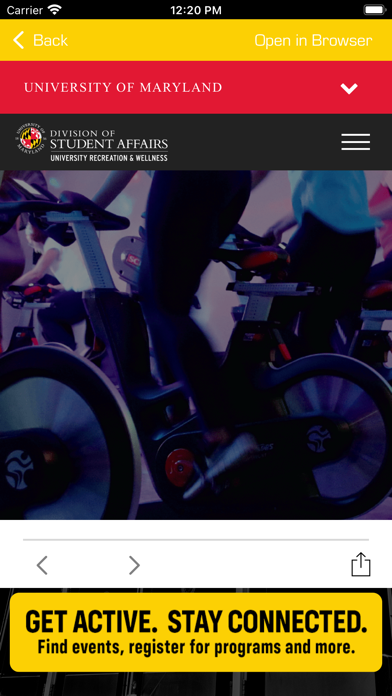The image size is (392, 696).
Task: Open the University of Maryland link
Action: (123, 87)
